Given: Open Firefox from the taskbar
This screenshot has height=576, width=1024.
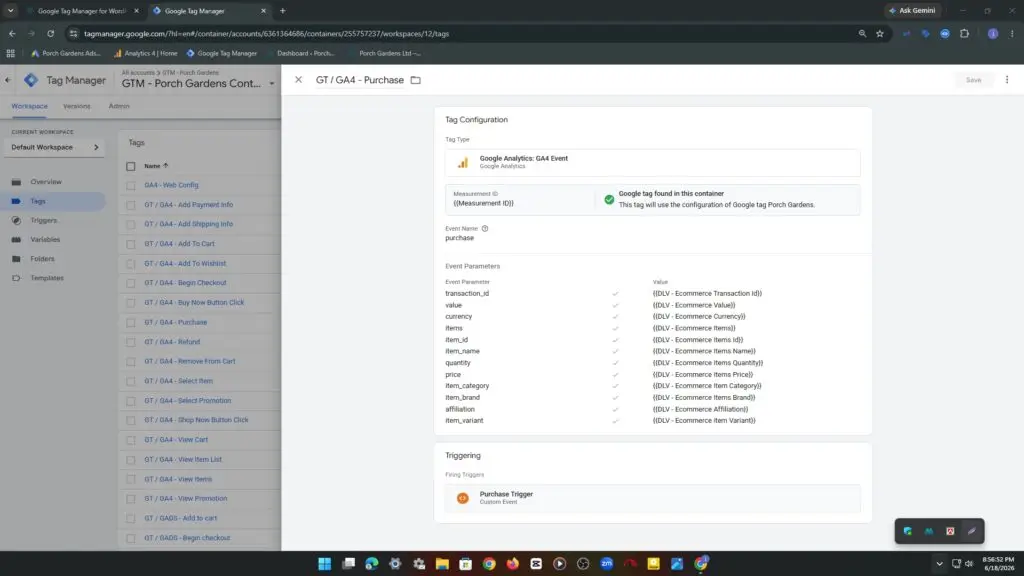Looking at the screenshot, I should 513,564.
